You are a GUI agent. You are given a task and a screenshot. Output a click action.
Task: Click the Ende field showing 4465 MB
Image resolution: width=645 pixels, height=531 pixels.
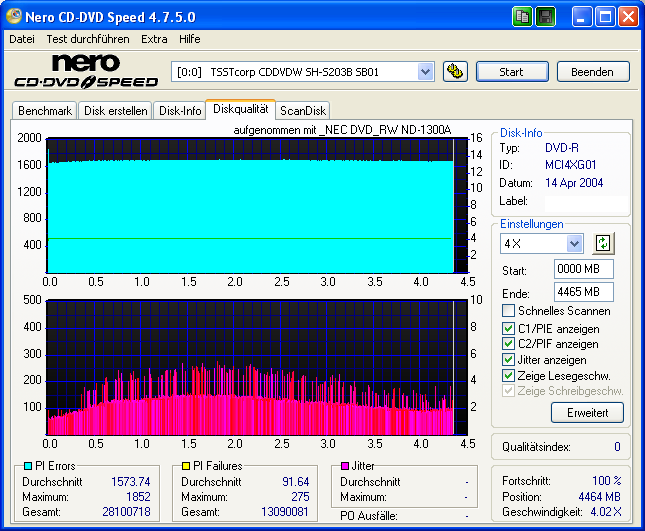(x=583, y=292)
